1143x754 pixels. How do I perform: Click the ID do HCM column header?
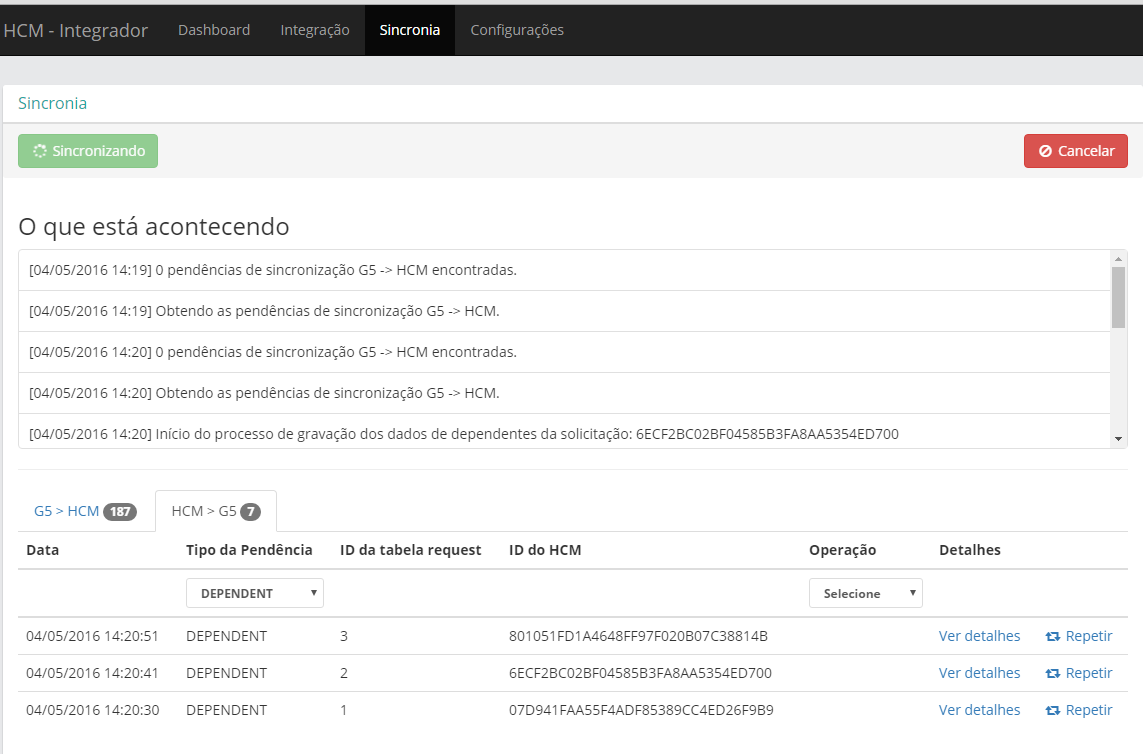point(545,550)
